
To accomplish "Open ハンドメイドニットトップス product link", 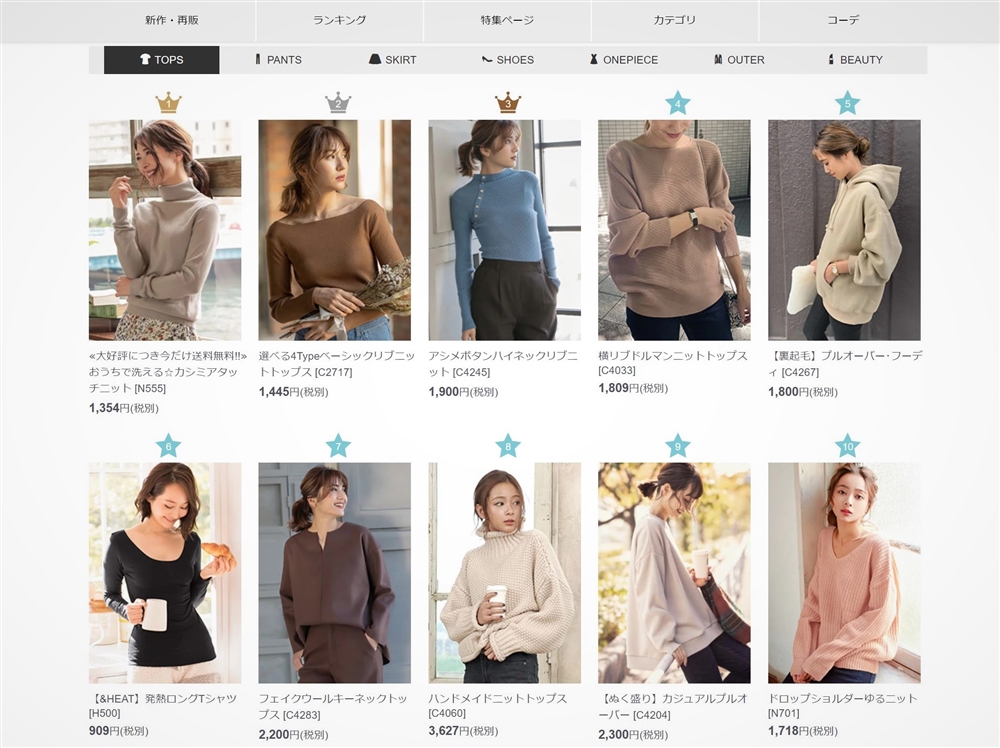I will (497, 699).
